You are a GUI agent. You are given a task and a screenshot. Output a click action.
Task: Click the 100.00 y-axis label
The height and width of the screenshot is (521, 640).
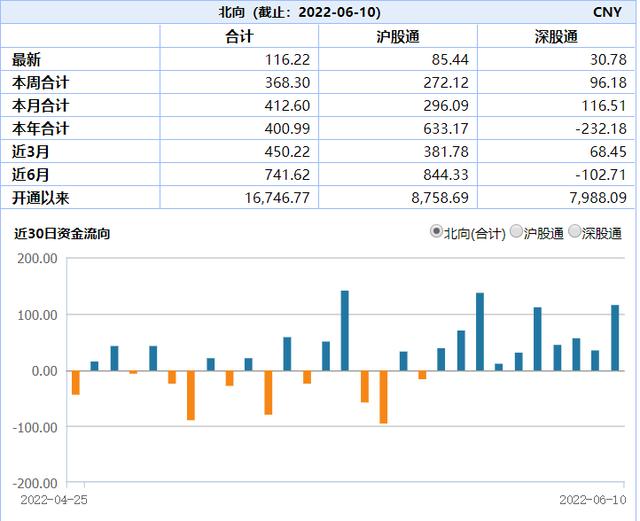37,315
